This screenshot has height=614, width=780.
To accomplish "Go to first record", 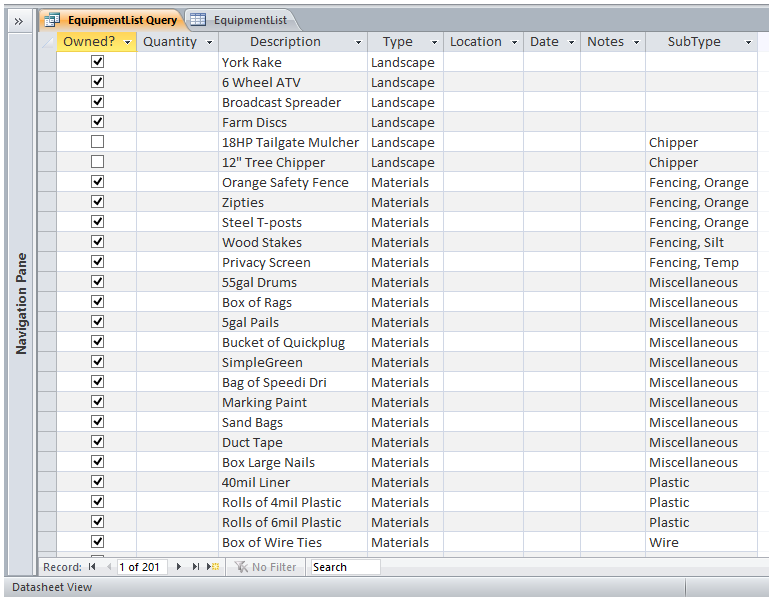I will (x=92, y=567).
